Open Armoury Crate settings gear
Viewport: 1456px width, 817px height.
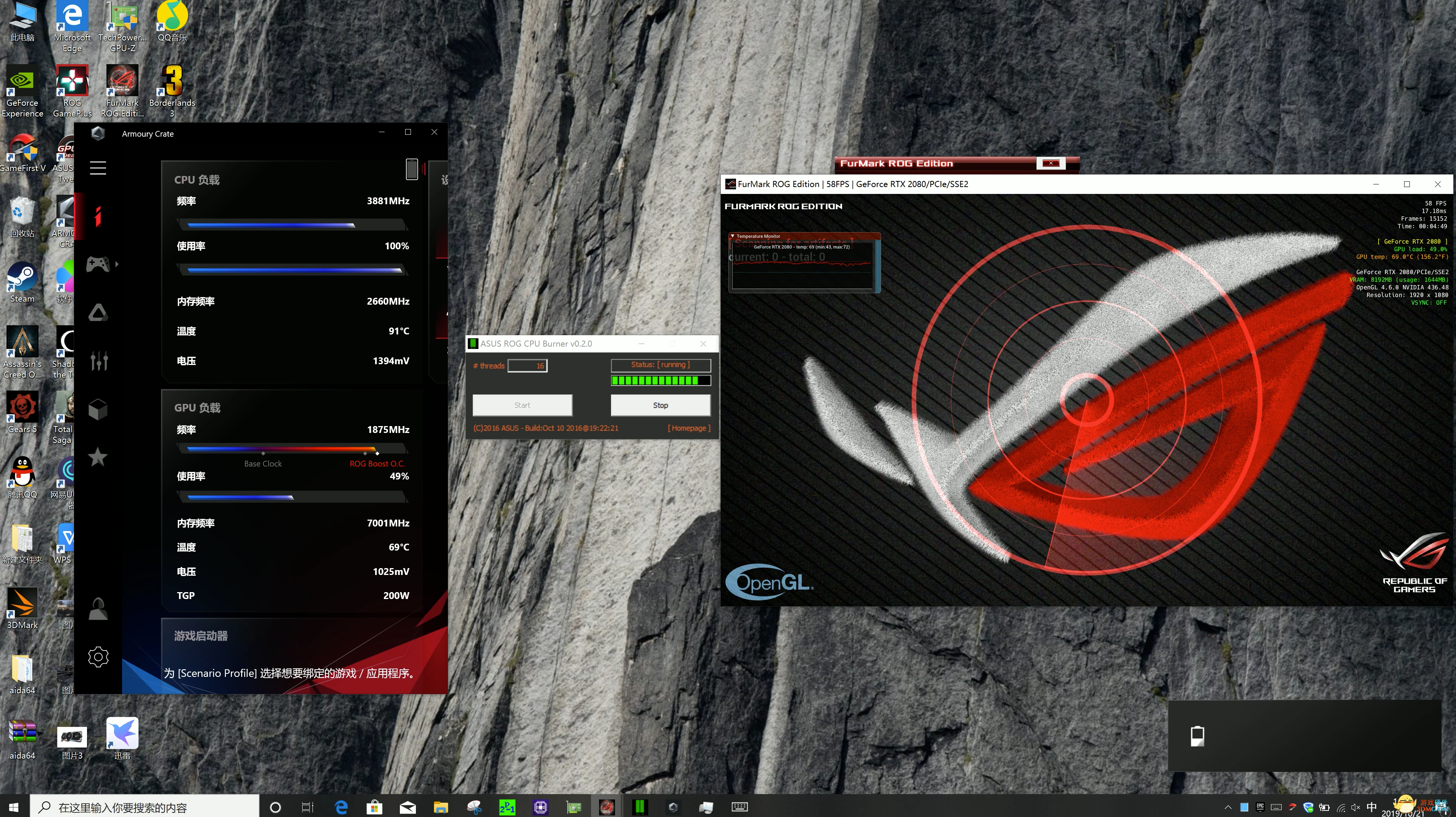point(98,657)
